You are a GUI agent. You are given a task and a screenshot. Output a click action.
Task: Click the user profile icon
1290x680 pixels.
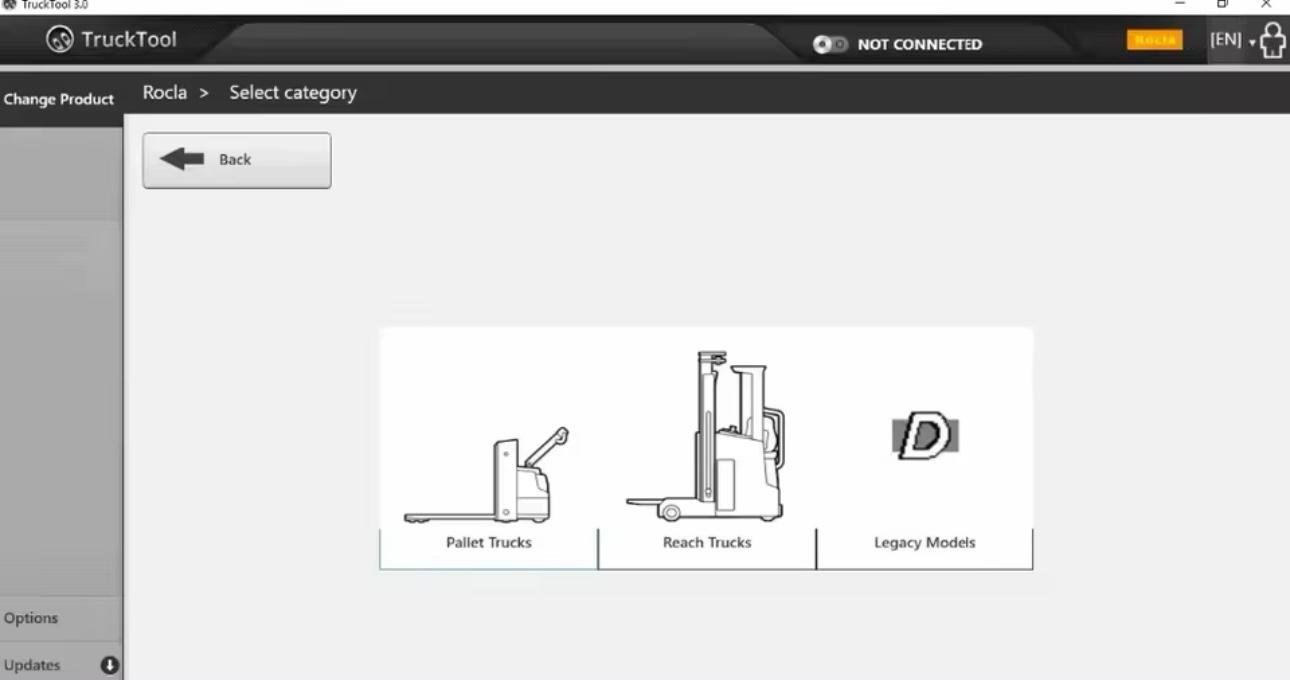pyautogui.click(x=1272, y=41)
